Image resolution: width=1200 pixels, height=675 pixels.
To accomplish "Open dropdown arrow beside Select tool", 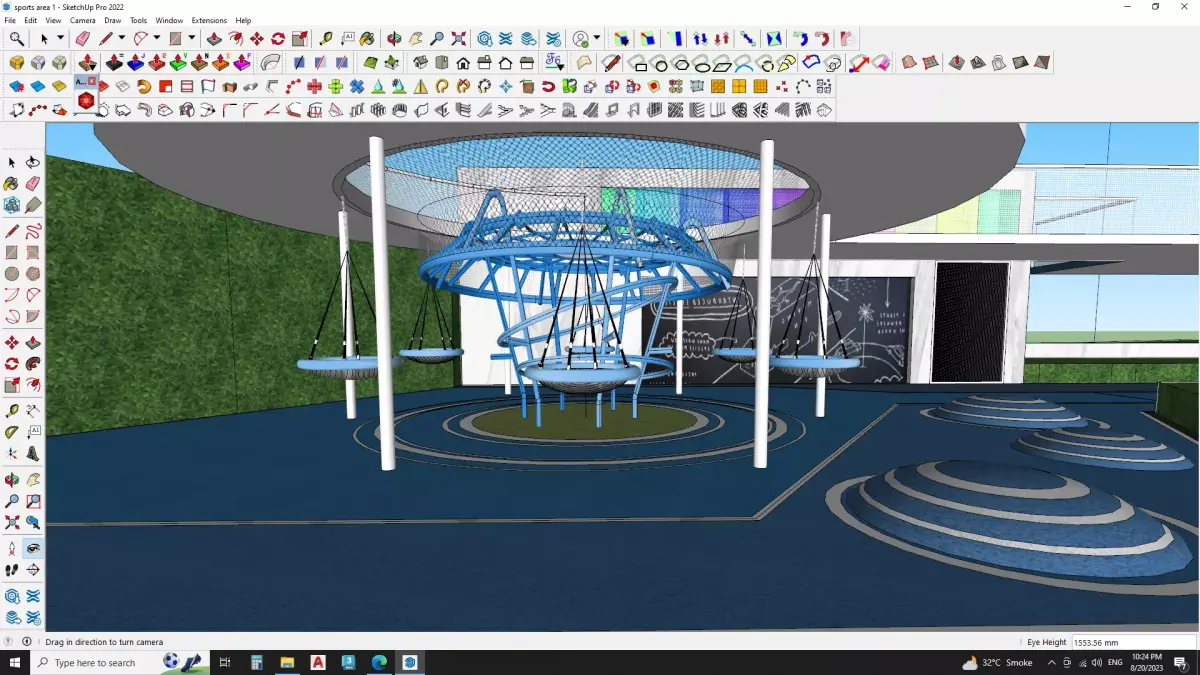I will (x=60, y=38).
